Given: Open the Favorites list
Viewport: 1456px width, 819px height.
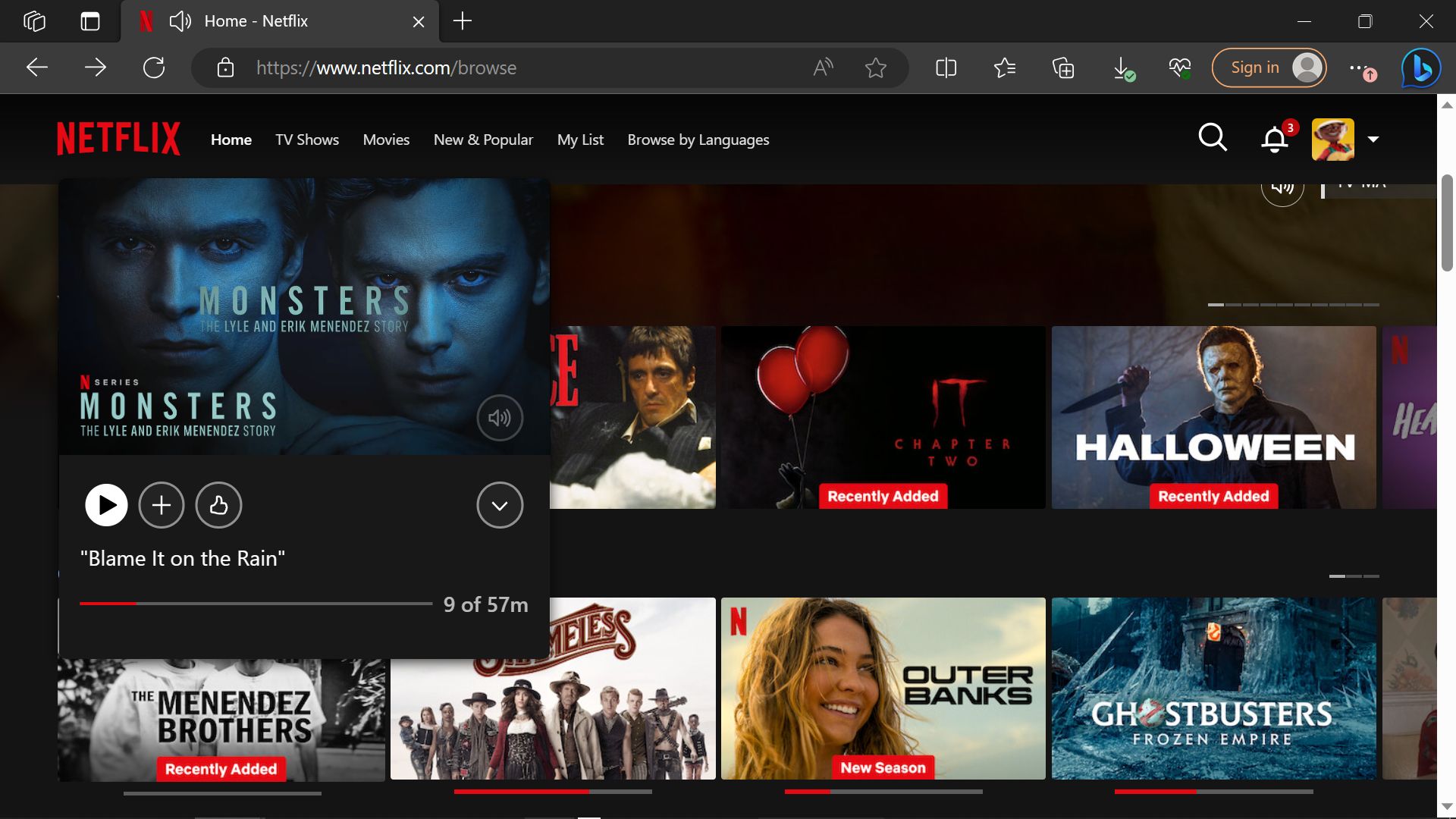Looking at the screenshot, I should (x=1005, y=68).
